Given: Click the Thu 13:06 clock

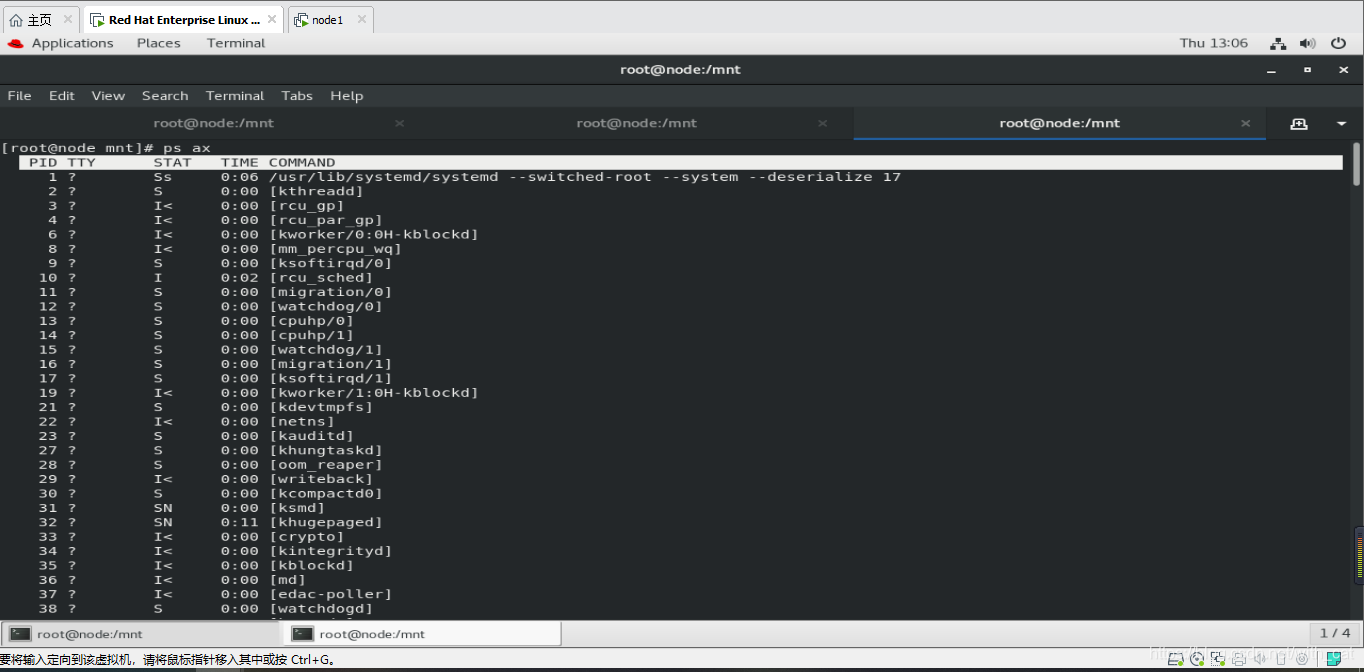Looking at the screenshot, I should pyautogui.click(x=1214, y=43).
